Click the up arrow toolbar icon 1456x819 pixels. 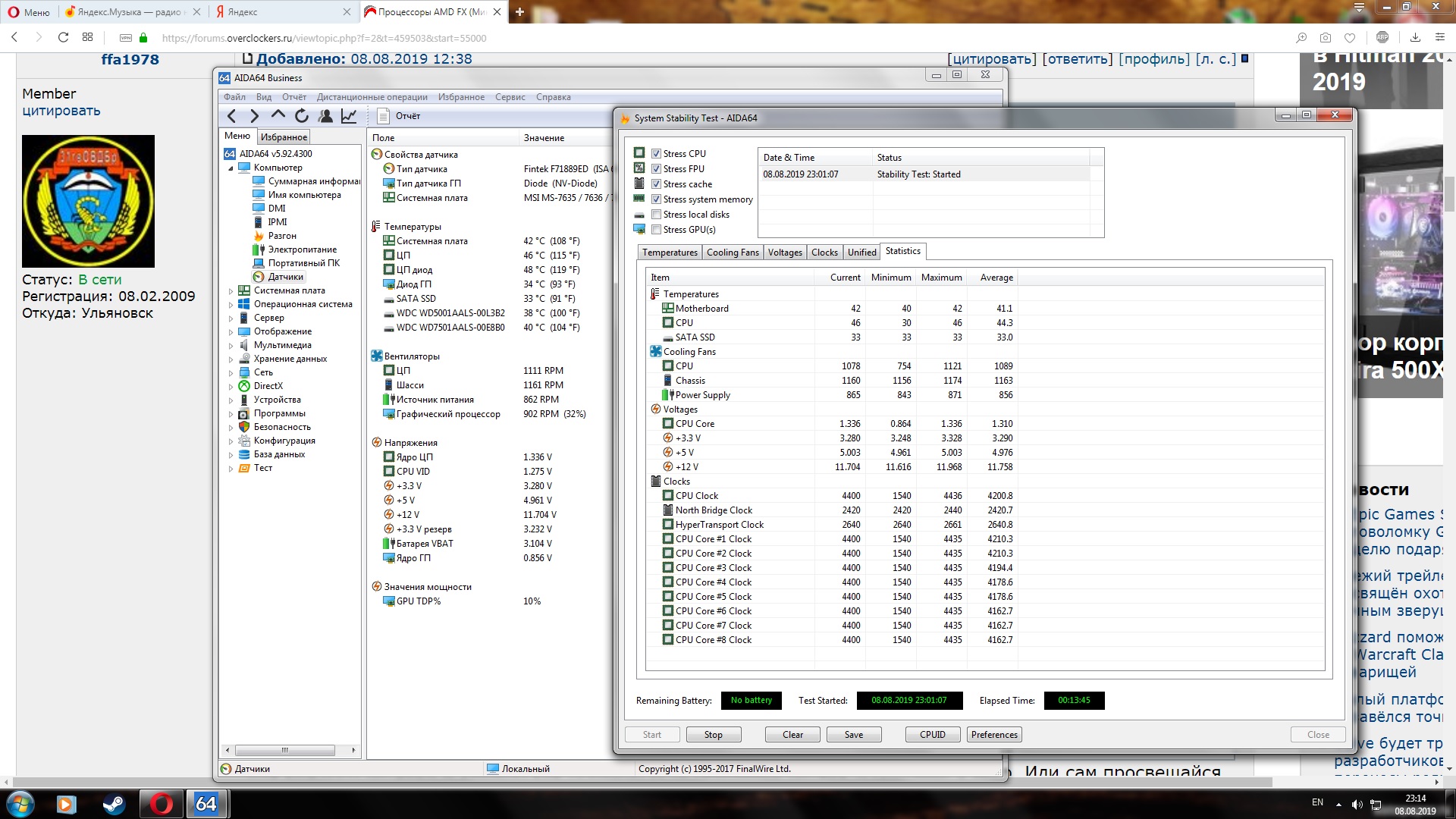click(278, 115)
